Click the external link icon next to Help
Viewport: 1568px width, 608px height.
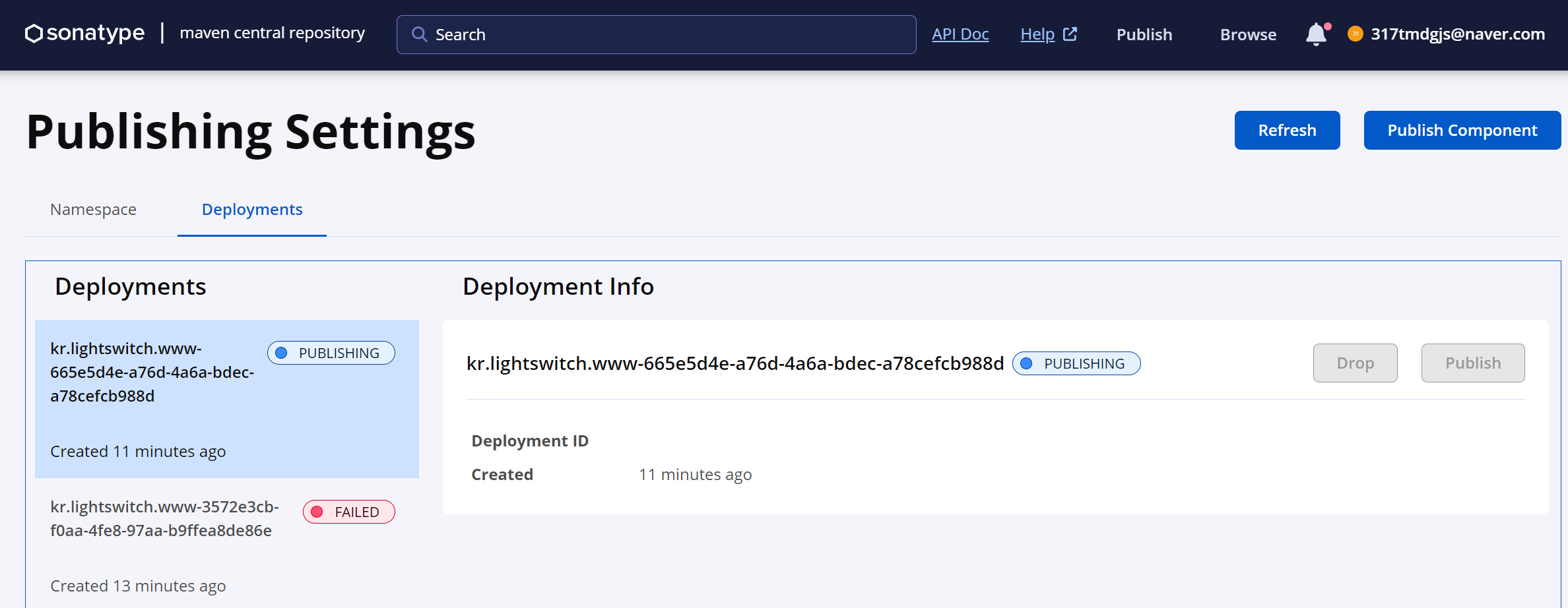[x=1070, y=33]
